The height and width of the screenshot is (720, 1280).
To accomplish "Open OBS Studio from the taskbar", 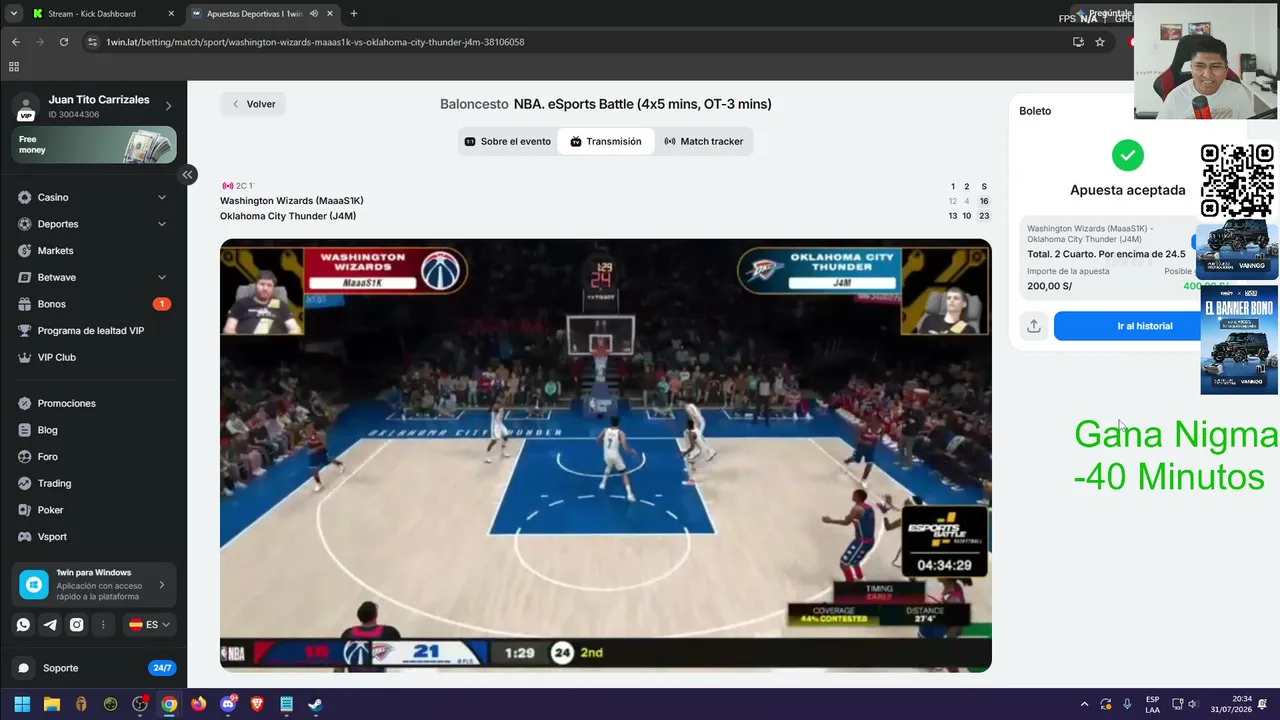I will point(140,704).
